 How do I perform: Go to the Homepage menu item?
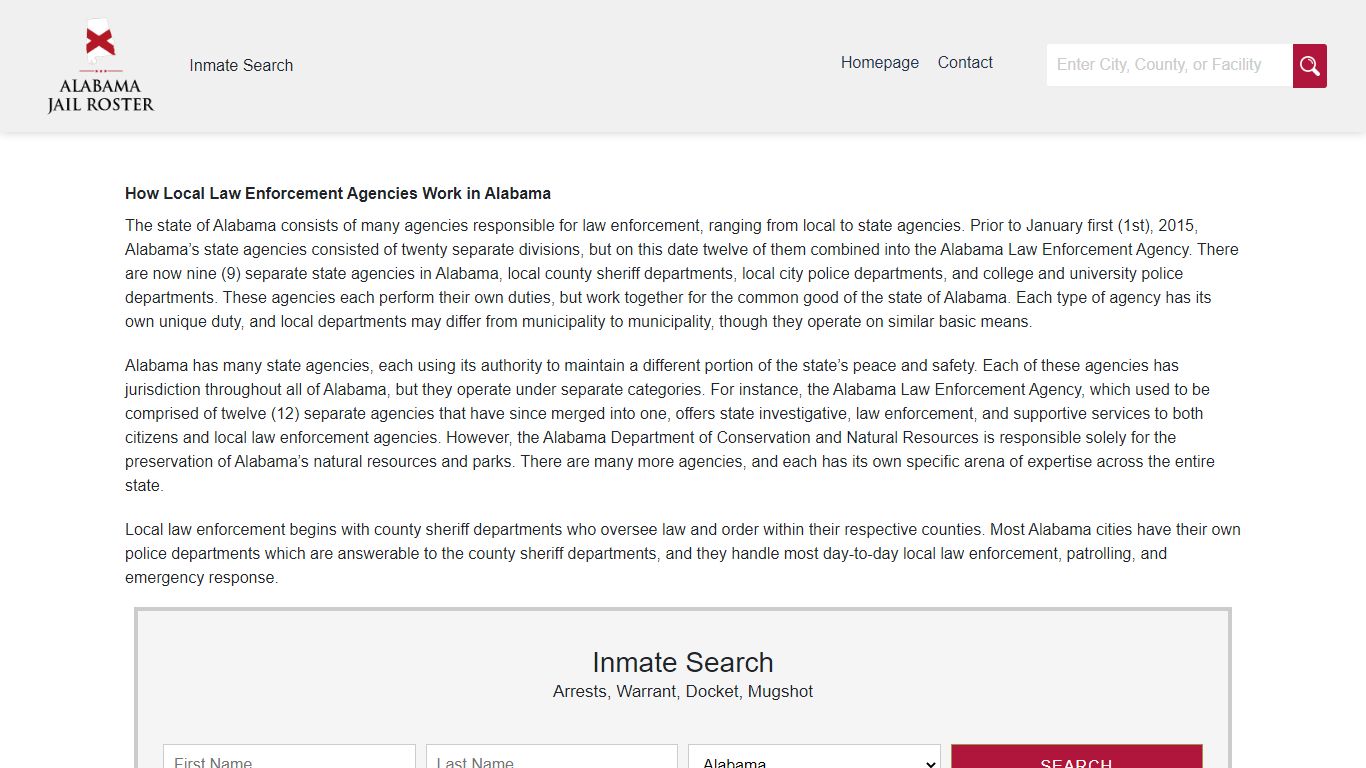coord(879,62)
